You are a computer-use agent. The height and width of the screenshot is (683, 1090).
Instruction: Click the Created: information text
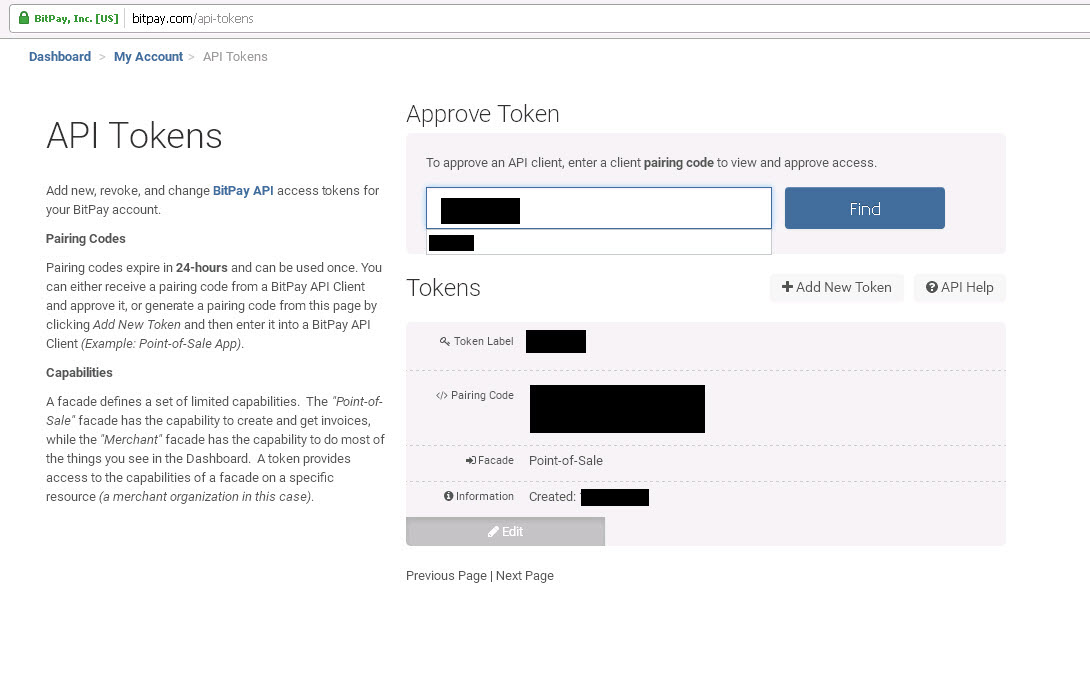point(553,497)
